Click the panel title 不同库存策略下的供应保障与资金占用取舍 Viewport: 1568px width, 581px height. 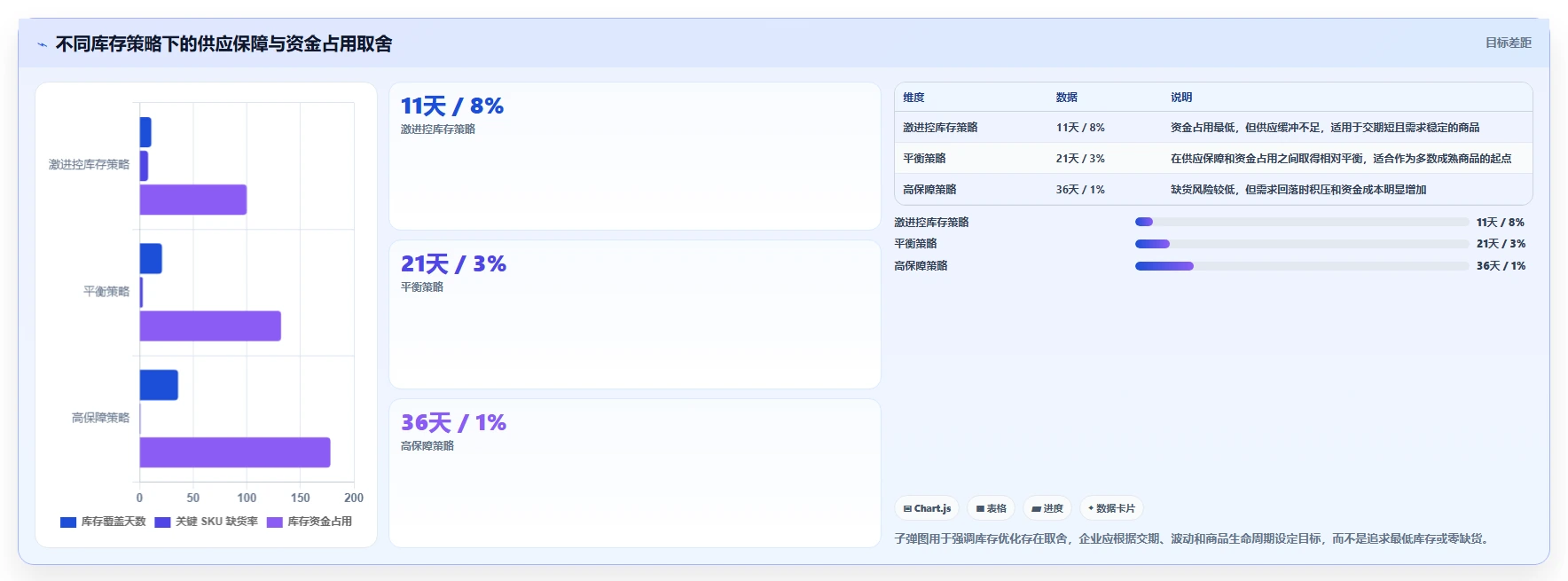click(x=223, y=43)
